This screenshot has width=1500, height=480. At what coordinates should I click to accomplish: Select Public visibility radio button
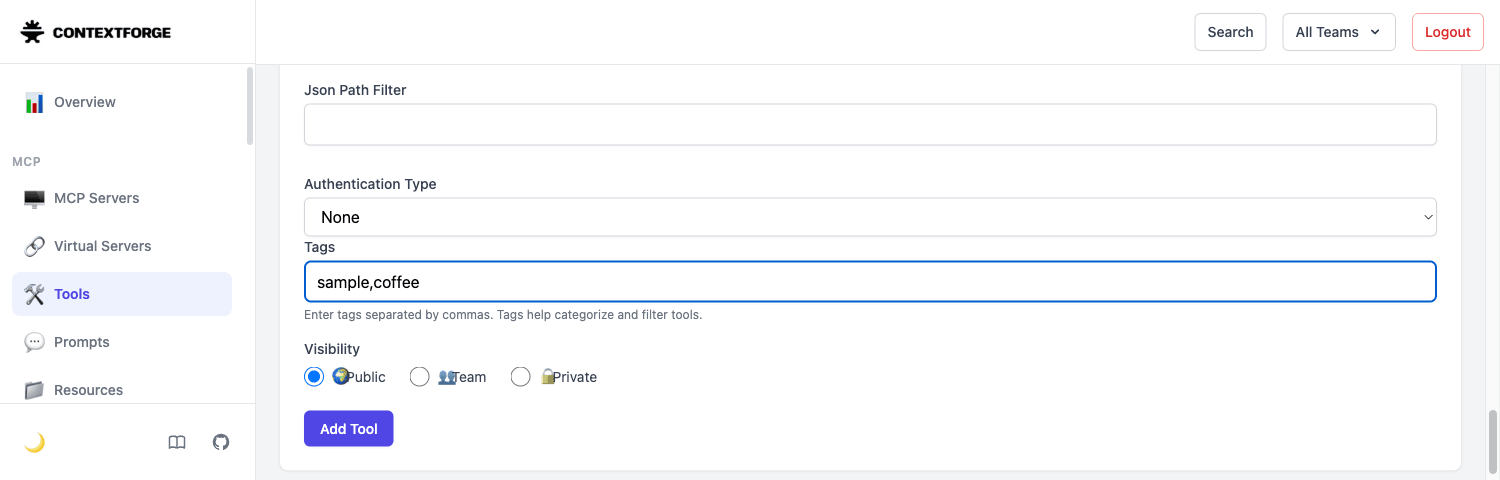point(314,377)
